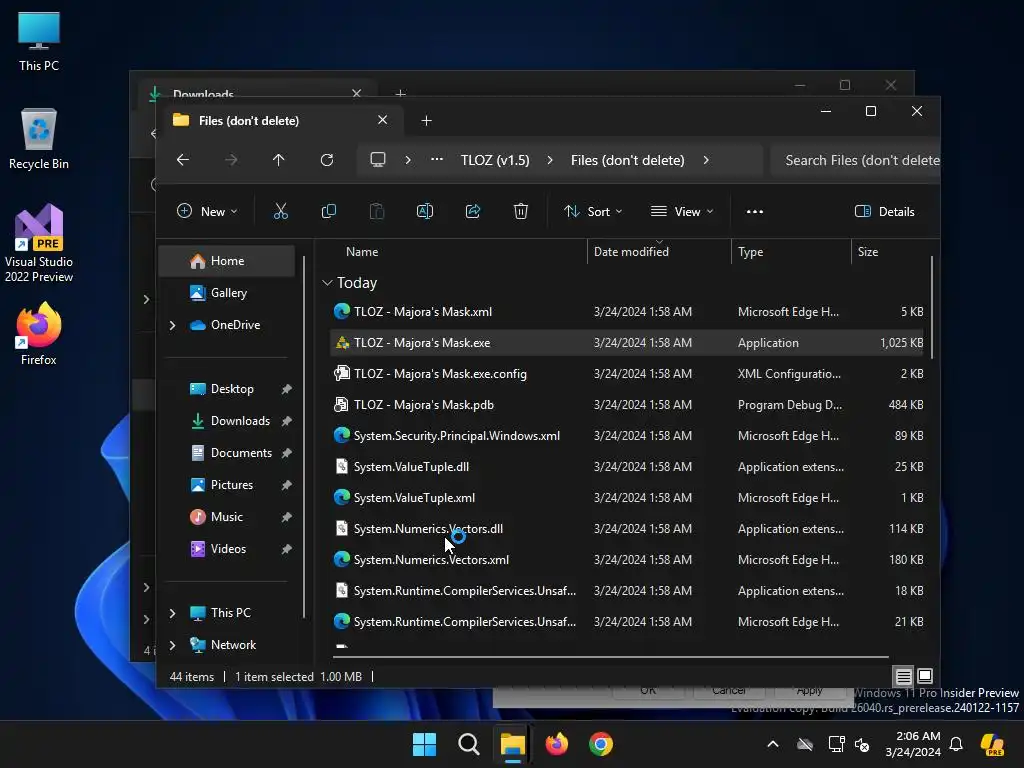This screenshot has width=1024, height=768.
Task: Click the Paste clipboard icon
Action: [377, 211]
